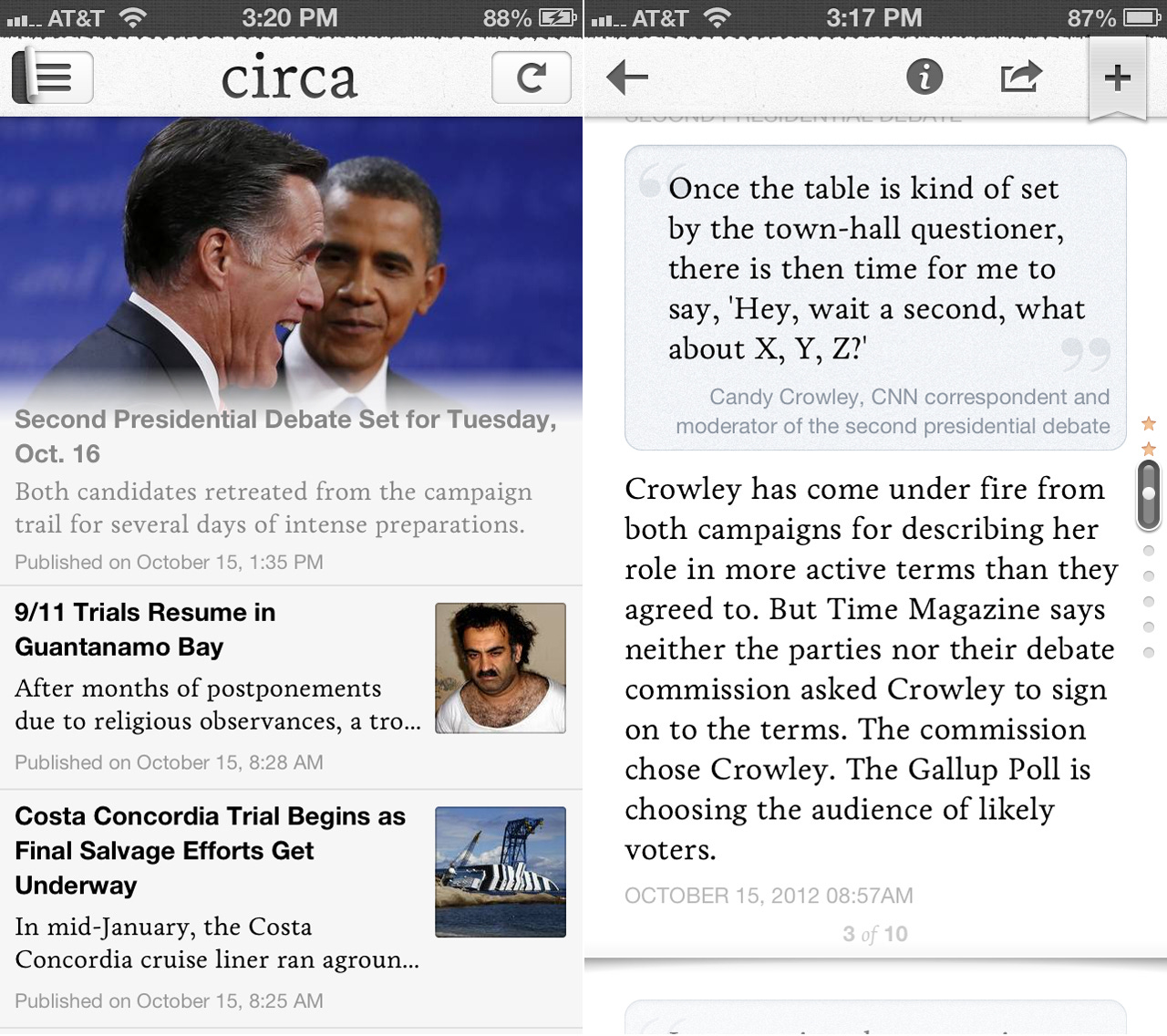Tap the WiFi icon in right status bar

pyautogui.click(x=718, y=18)
